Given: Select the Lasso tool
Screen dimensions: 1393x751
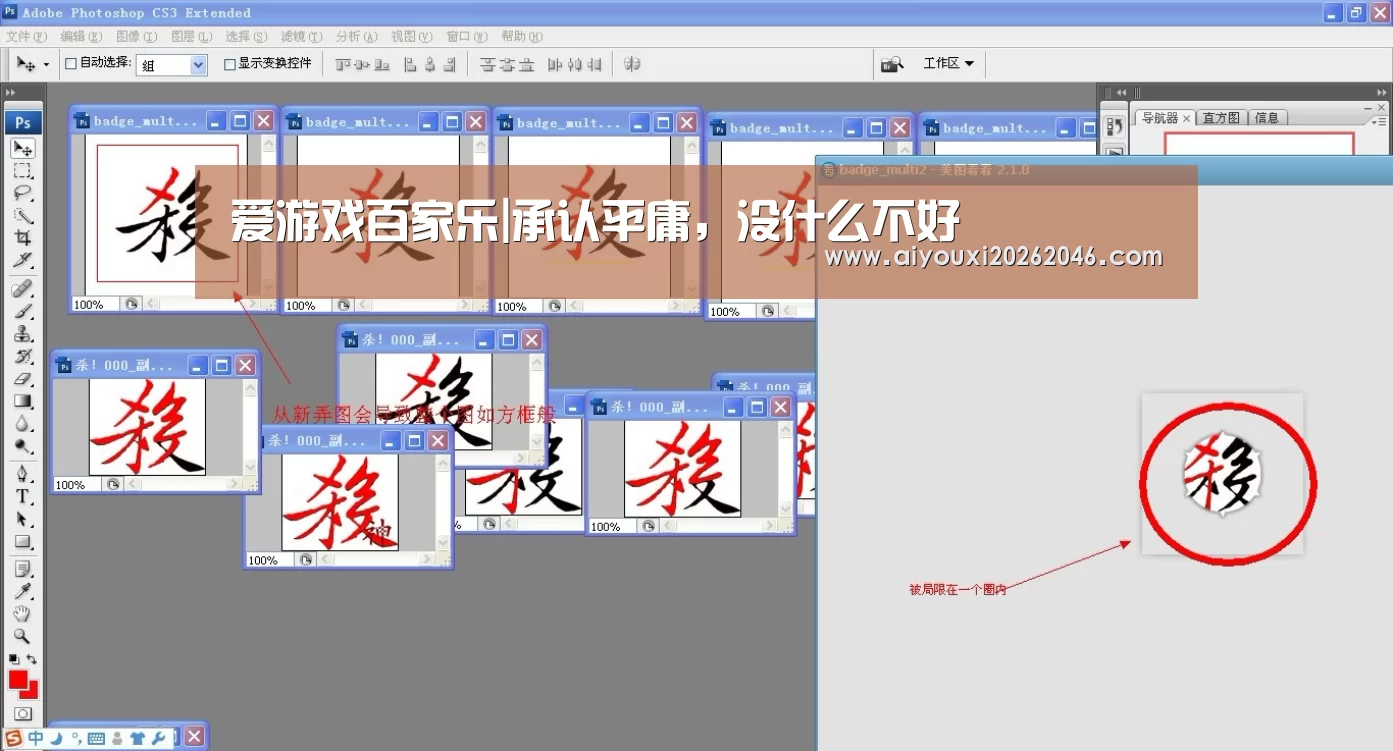Looking at the screenshot, I should [22, 193].
